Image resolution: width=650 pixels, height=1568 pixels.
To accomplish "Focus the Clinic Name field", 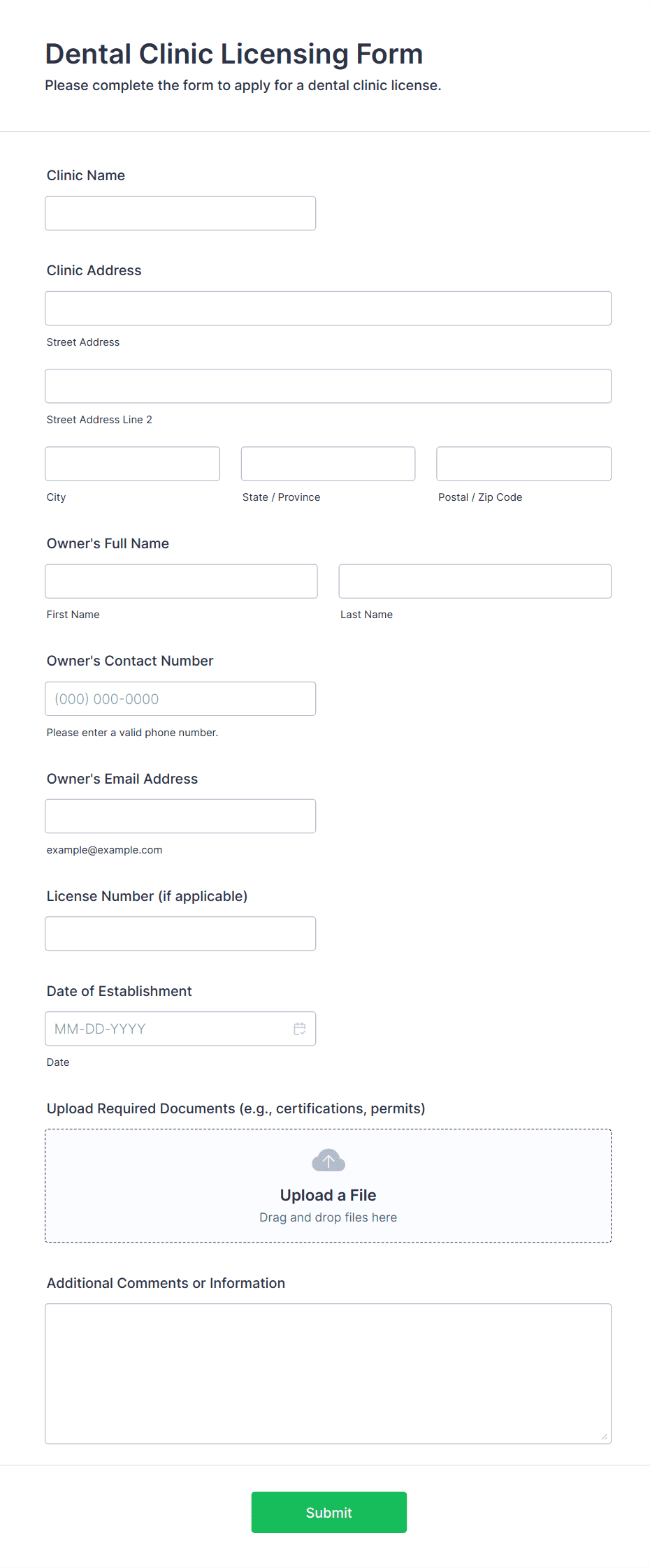I will pyautogui.click(x=180, y=213).
